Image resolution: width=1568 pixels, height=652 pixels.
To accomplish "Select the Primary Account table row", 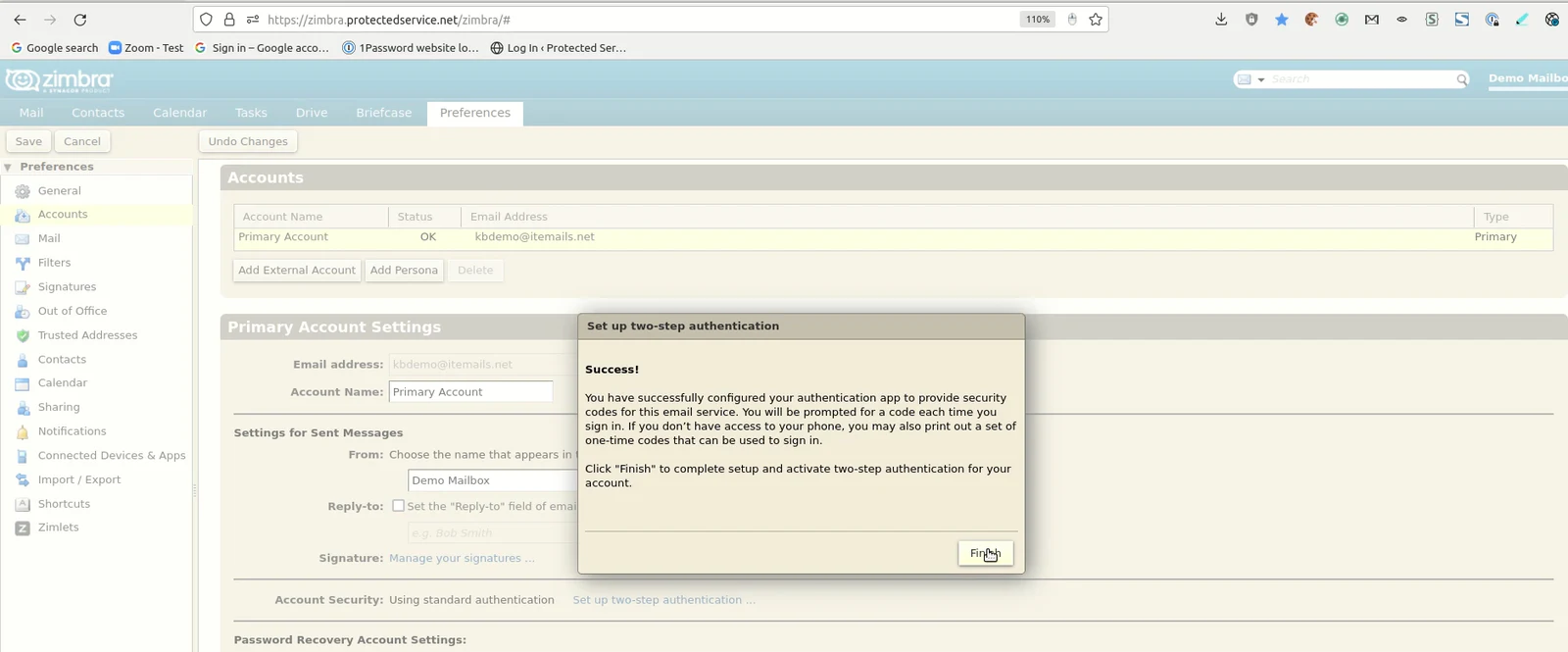I will (x=893, y=237).
